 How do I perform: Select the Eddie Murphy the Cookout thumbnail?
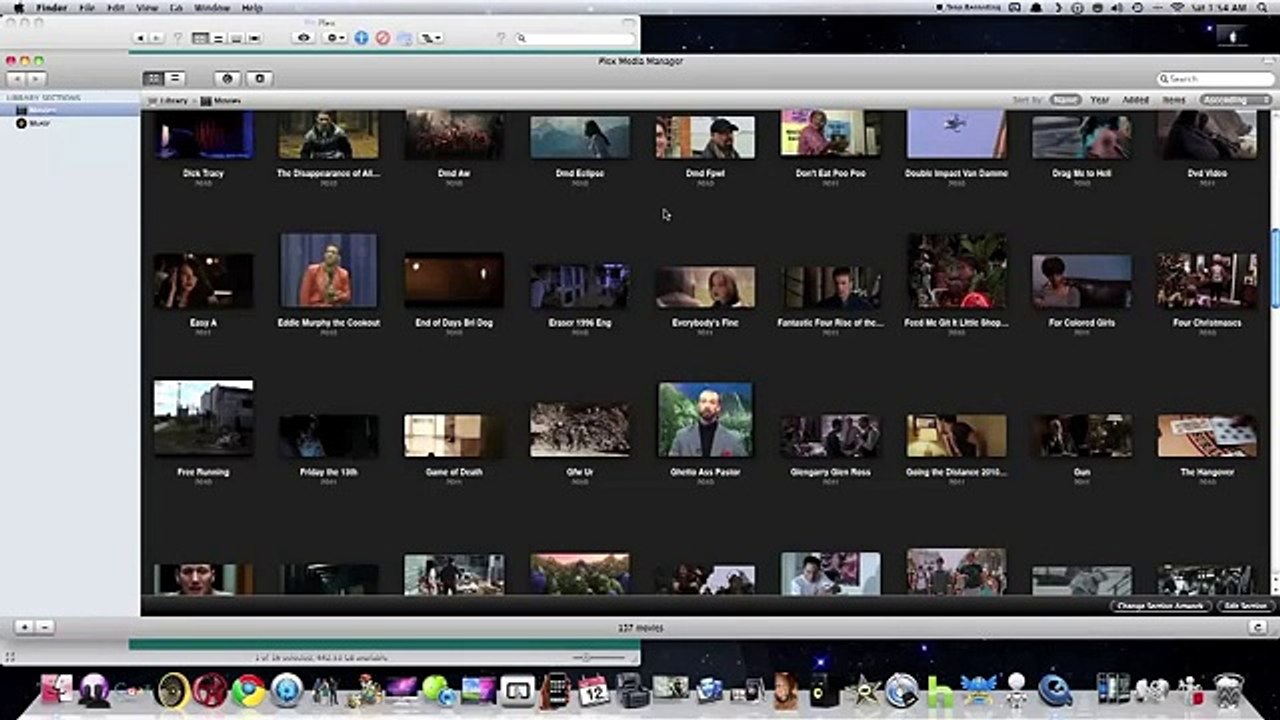pyautogui.click(x=329, y=271)
